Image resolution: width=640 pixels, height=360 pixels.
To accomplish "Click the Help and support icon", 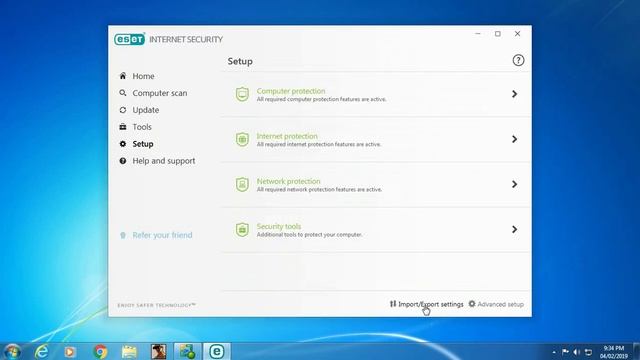I will (x=122, y=161).
